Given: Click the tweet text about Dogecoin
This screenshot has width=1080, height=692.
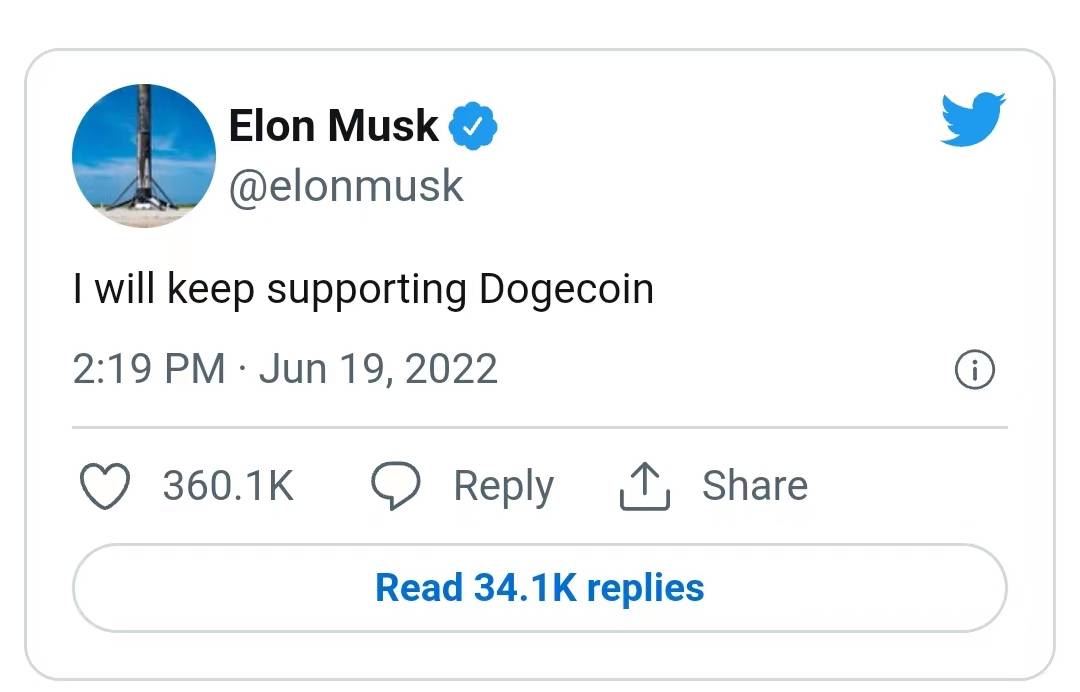Looking at the screenshot, I should coord(363,290).
